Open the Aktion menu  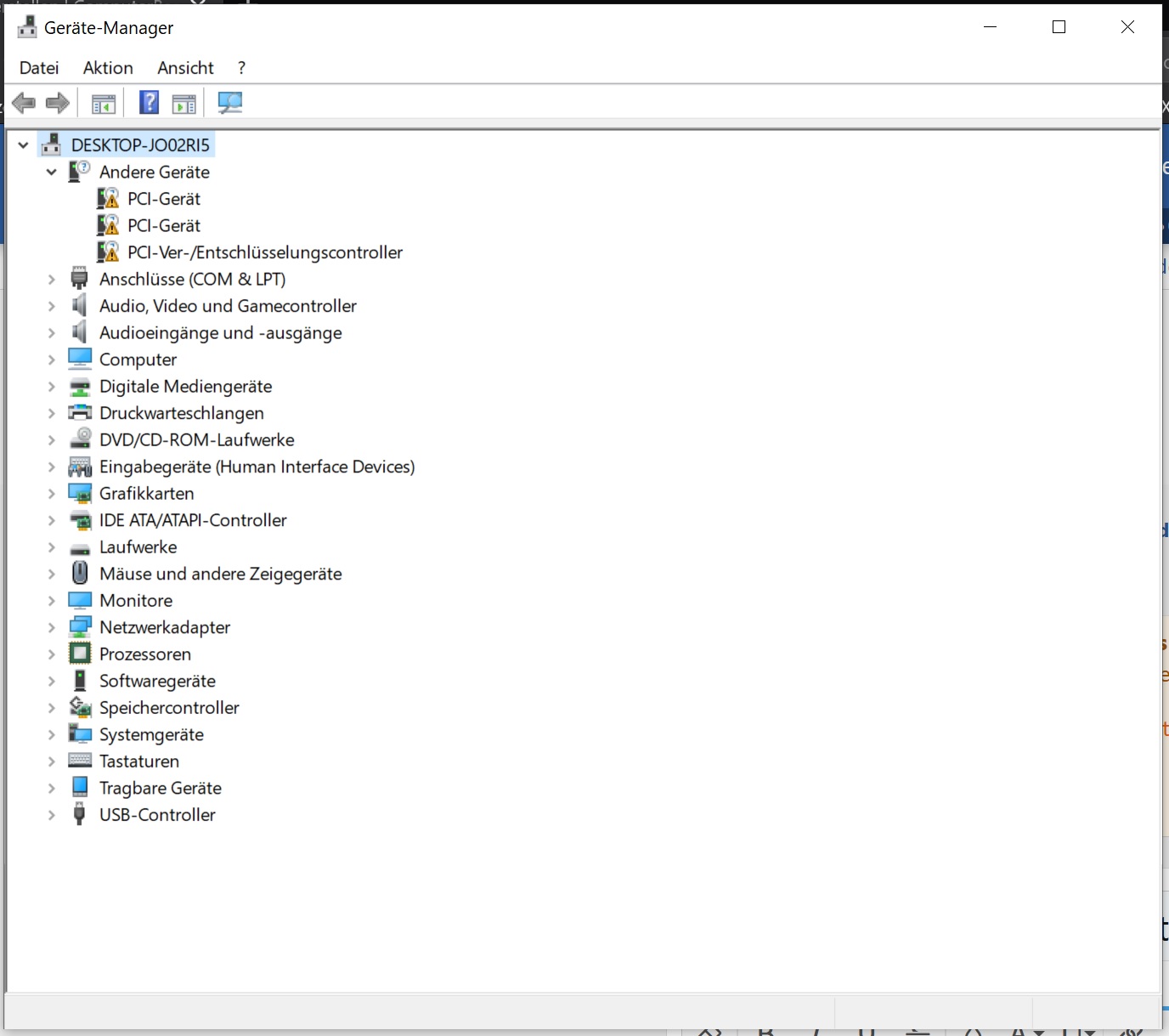click(x=108, y=68)
